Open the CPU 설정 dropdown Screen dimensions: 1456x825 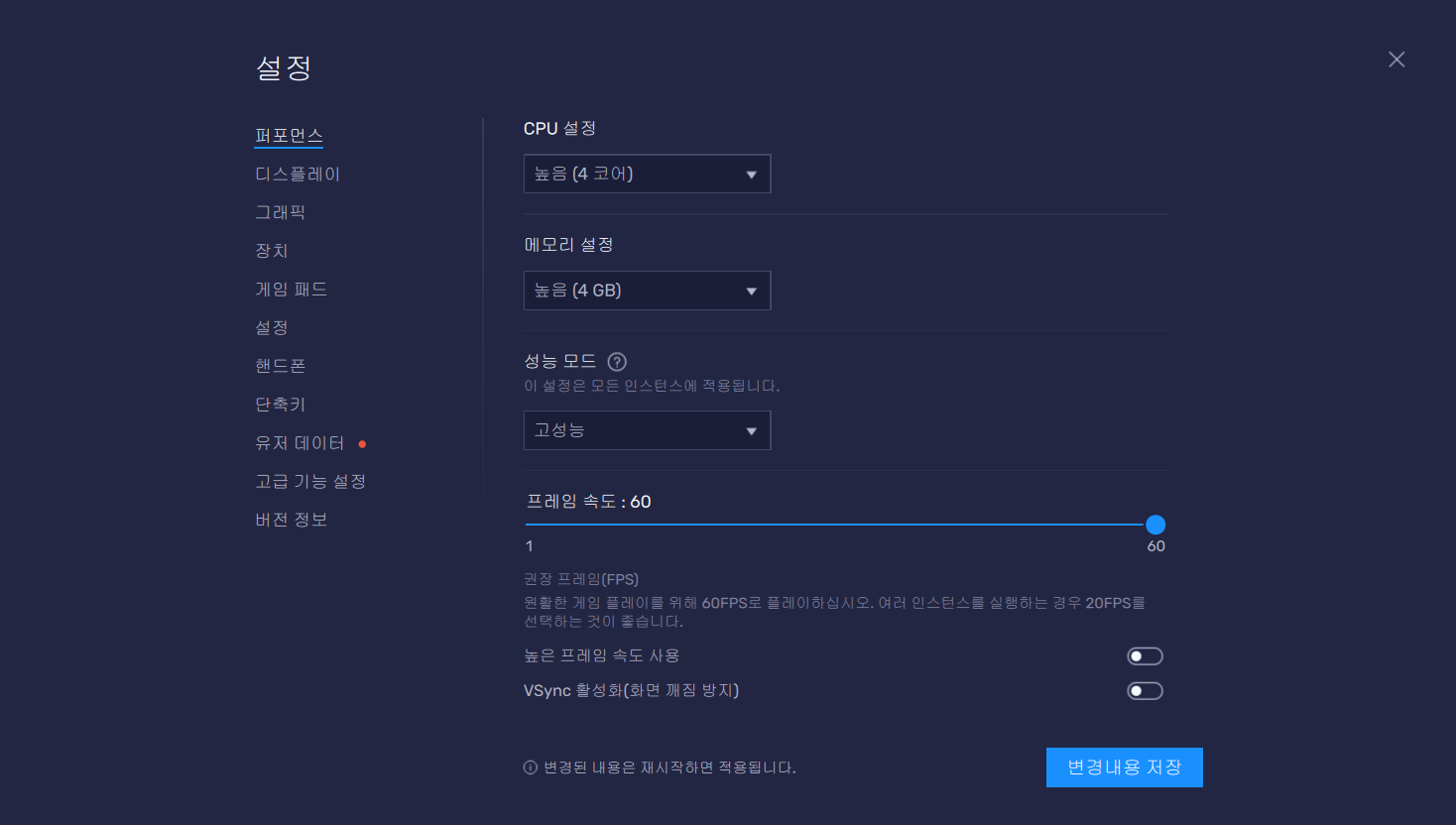pos(647,174)
